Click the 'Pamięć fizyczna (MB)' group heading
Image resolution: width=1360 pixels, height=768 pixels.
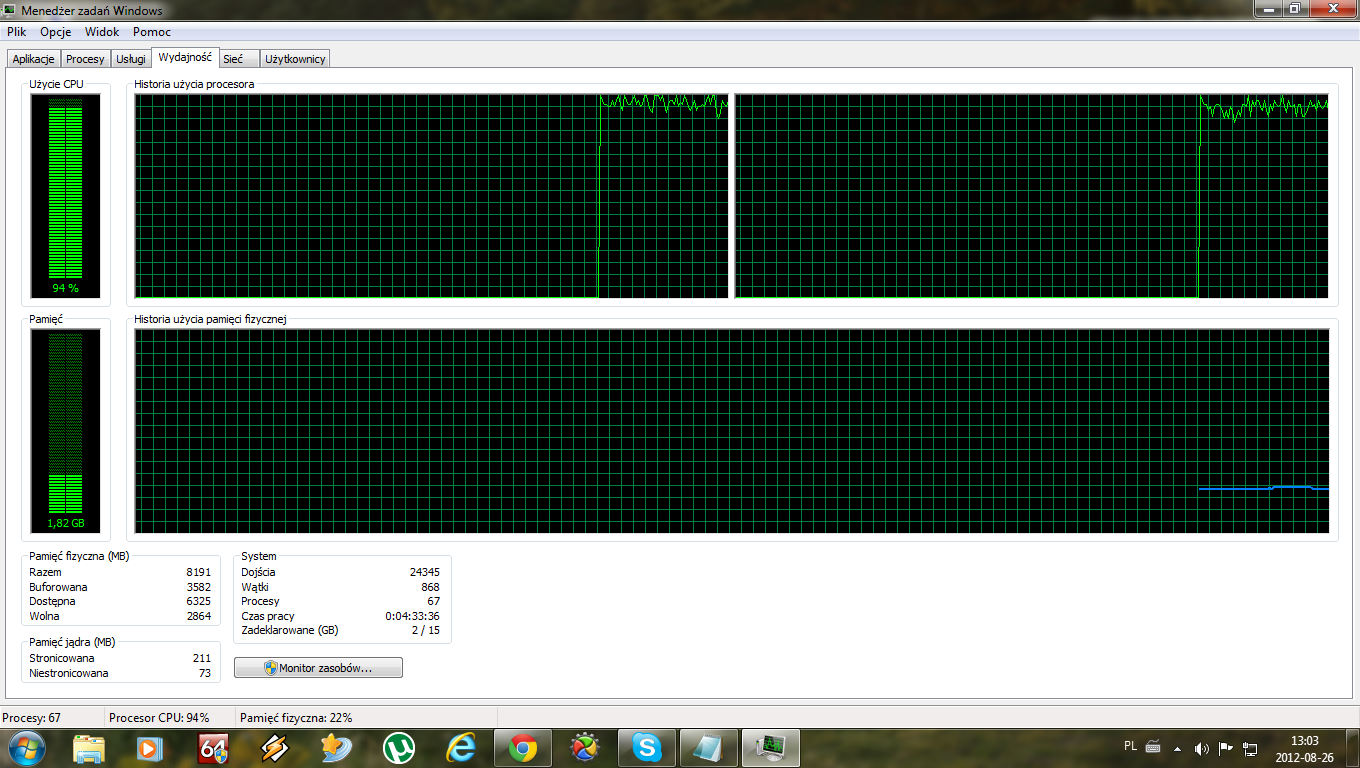point(79,556)
